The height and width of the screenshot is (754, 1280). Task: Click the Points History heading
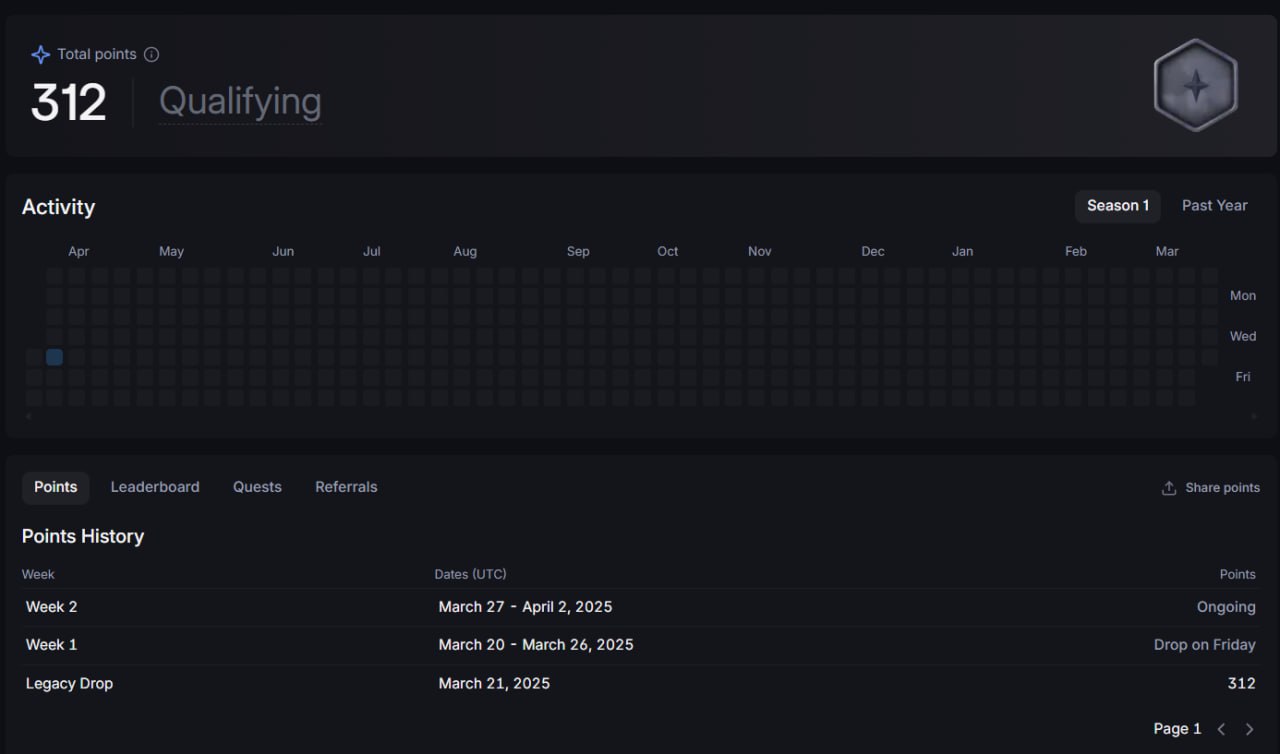click(83, 536)
